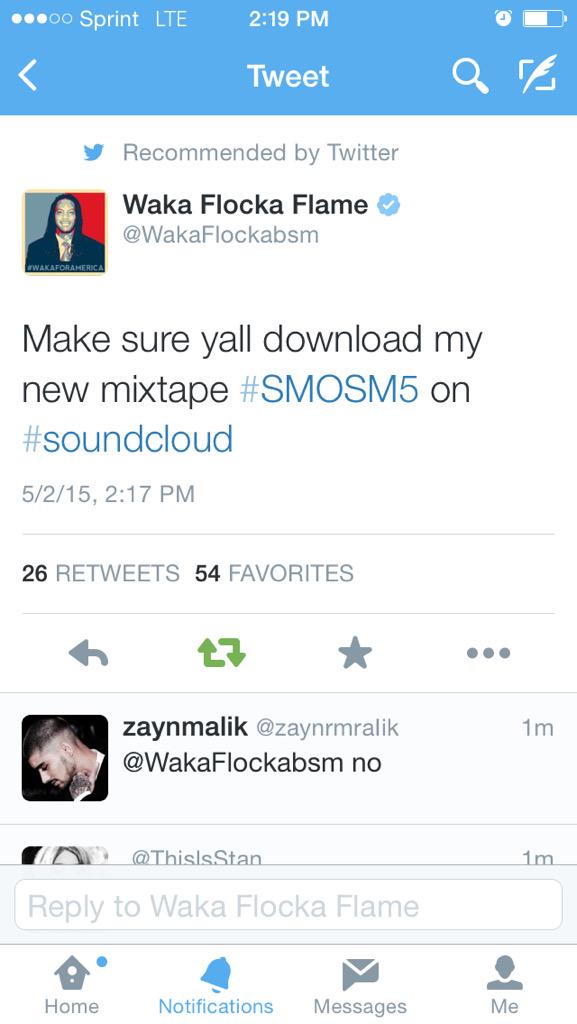Open zaynmalik's profile avatar
The image size is (577, 1024).
click(65, 758)
